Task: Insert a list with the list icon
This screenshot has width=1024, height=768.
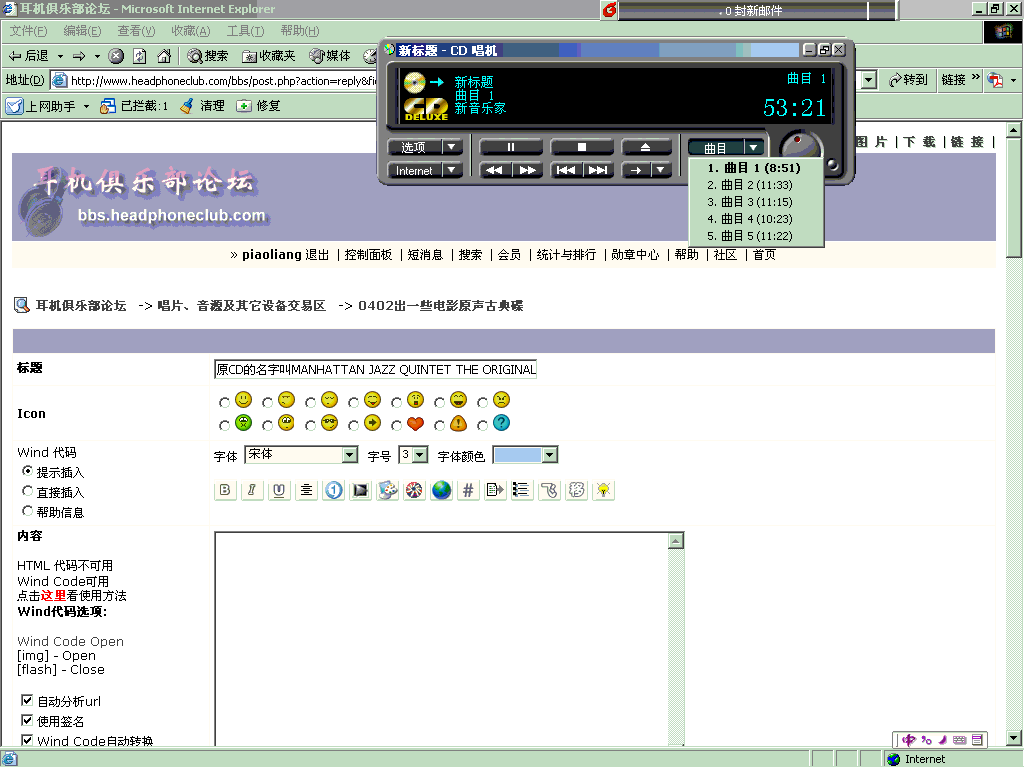Action: click(x=522, y=490)
